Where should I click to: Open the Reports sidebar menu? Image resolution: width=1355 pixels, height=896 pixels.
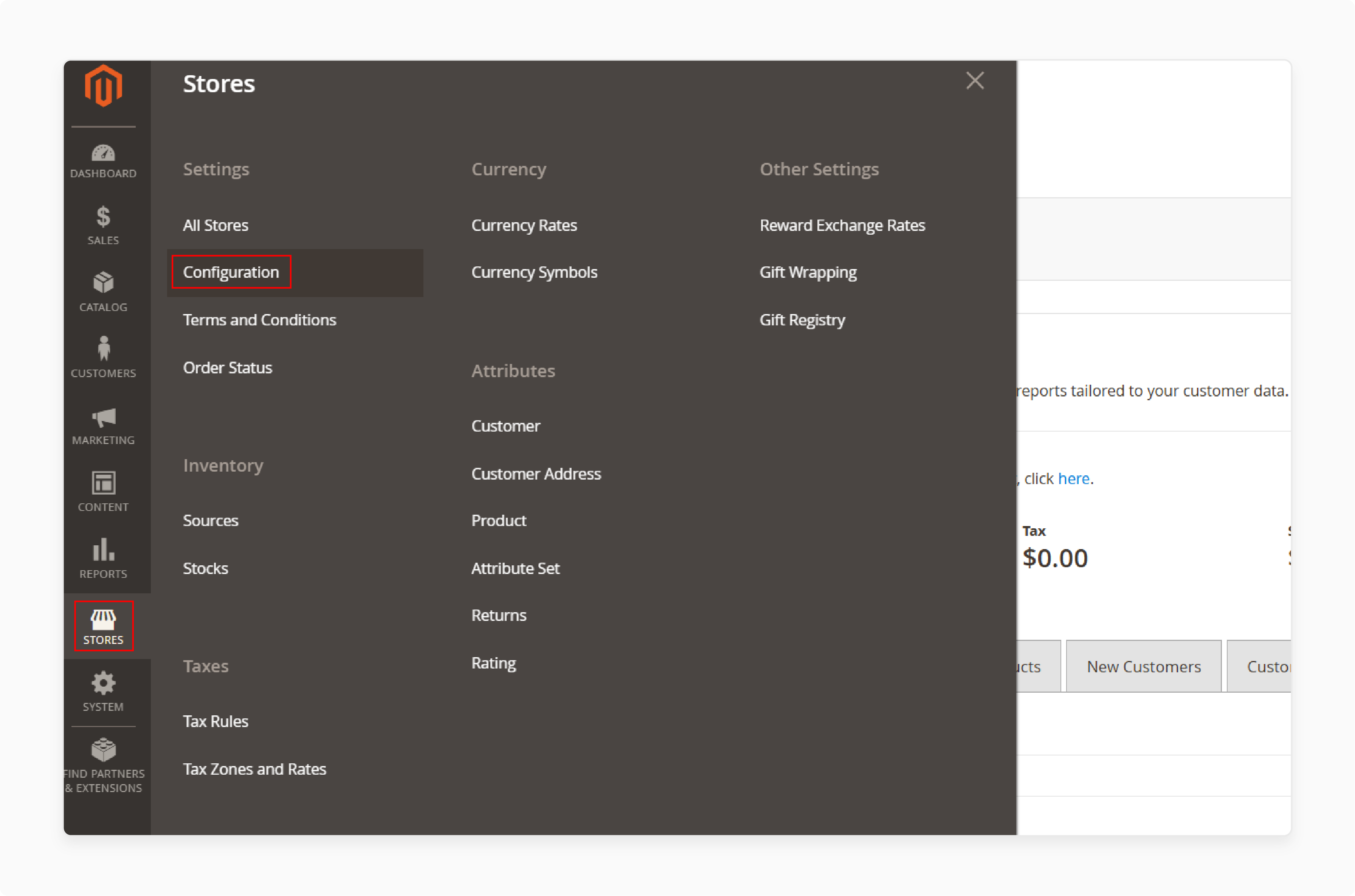click(104, 558)
